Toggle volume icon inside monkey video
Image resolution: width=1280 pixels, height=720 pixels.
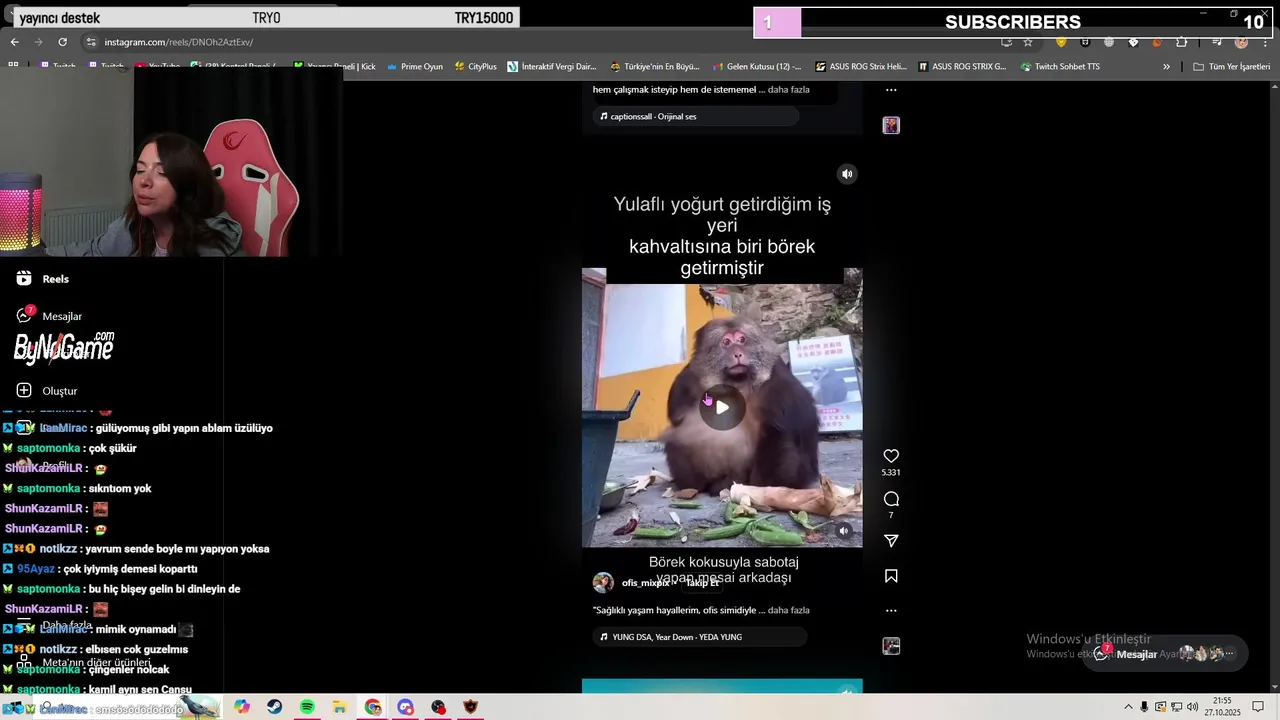click(x=843, y=531)
